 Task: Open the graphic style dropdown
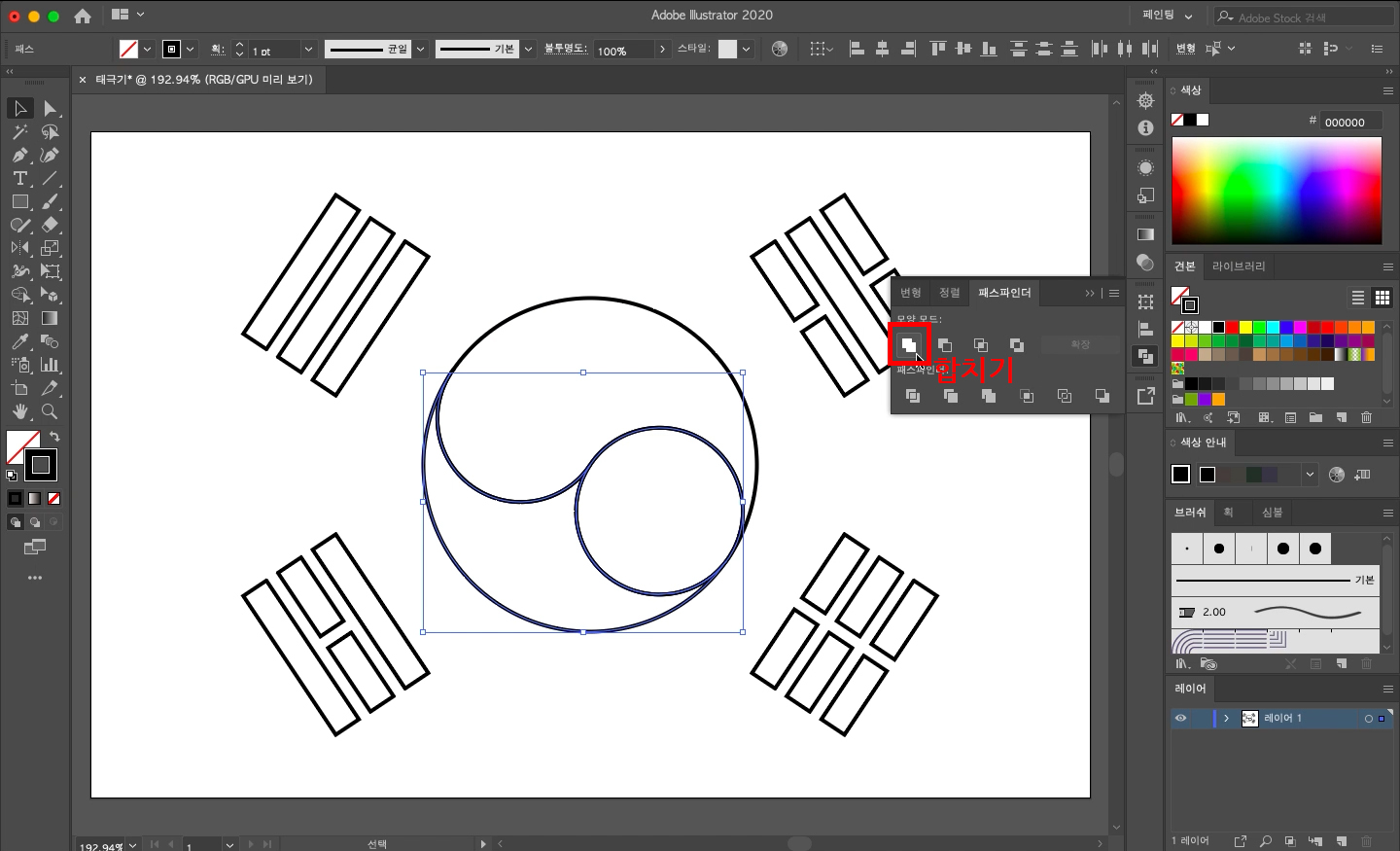746,49
